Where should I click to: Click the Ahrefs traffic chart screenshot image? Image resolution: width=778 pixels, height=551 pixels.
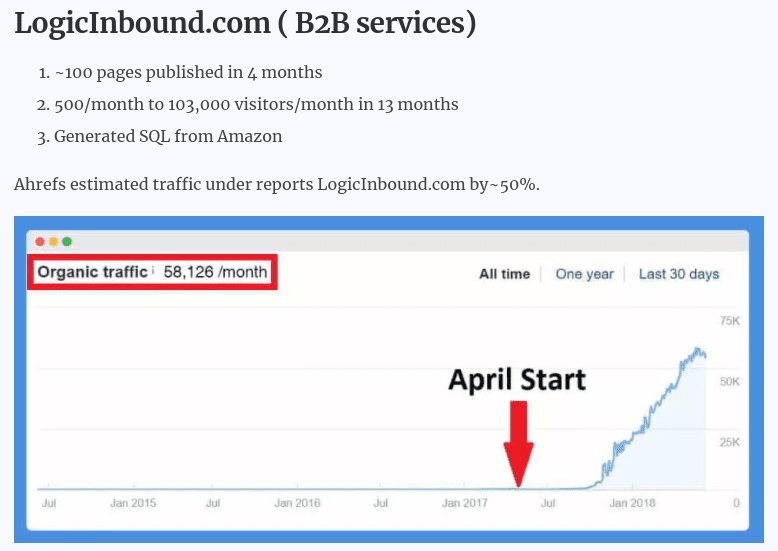coord(389,379)
